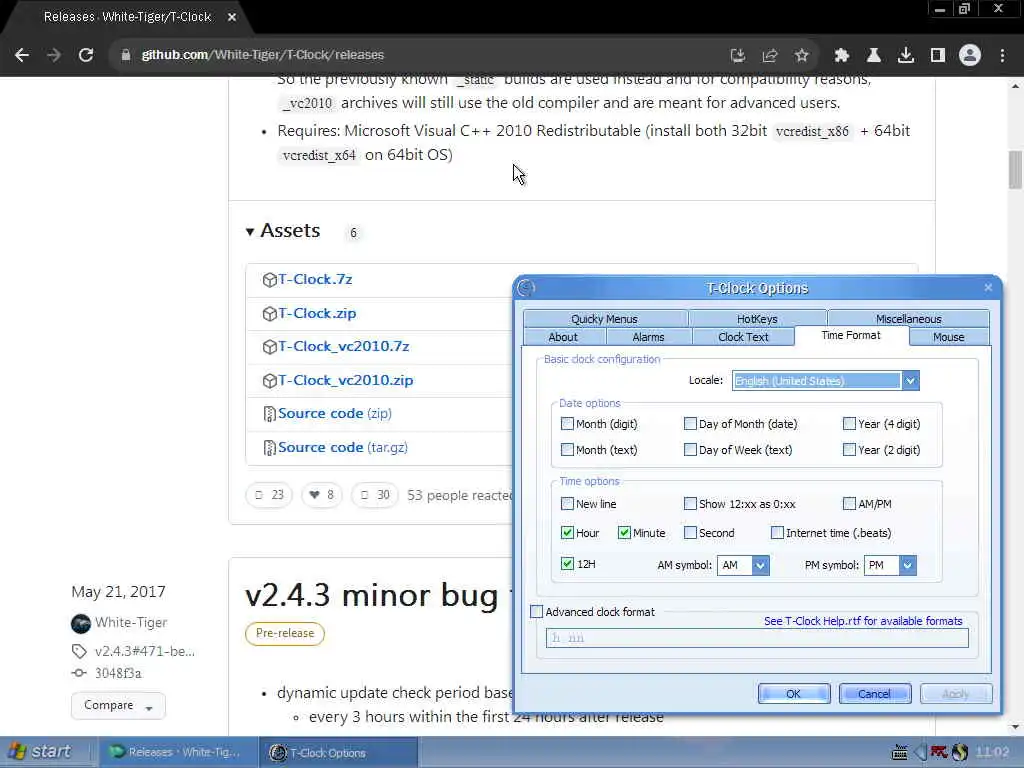The height and width of the screenshot is (768, 1024).
Task: Click the volume speaker tray icon
Action: 920,752
